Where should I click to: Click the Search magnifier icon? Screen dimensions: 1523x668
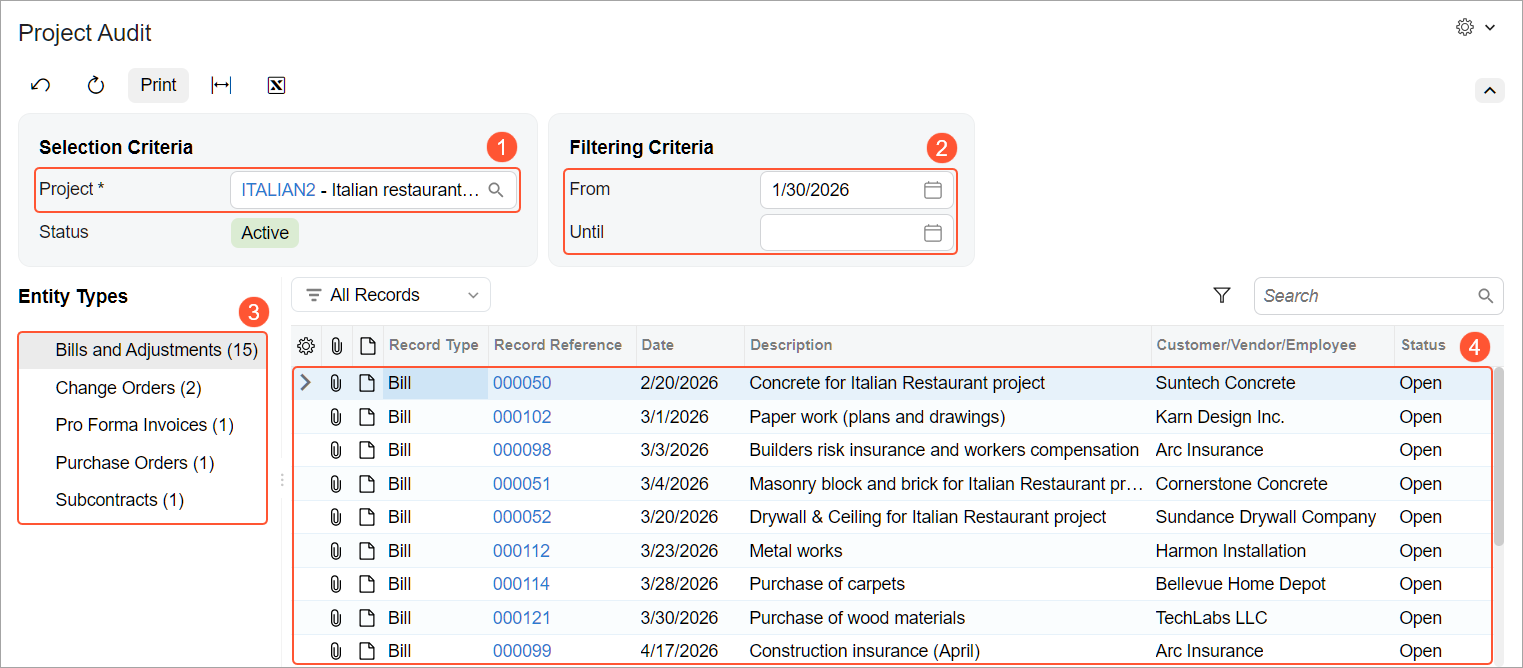point(1485,296)
